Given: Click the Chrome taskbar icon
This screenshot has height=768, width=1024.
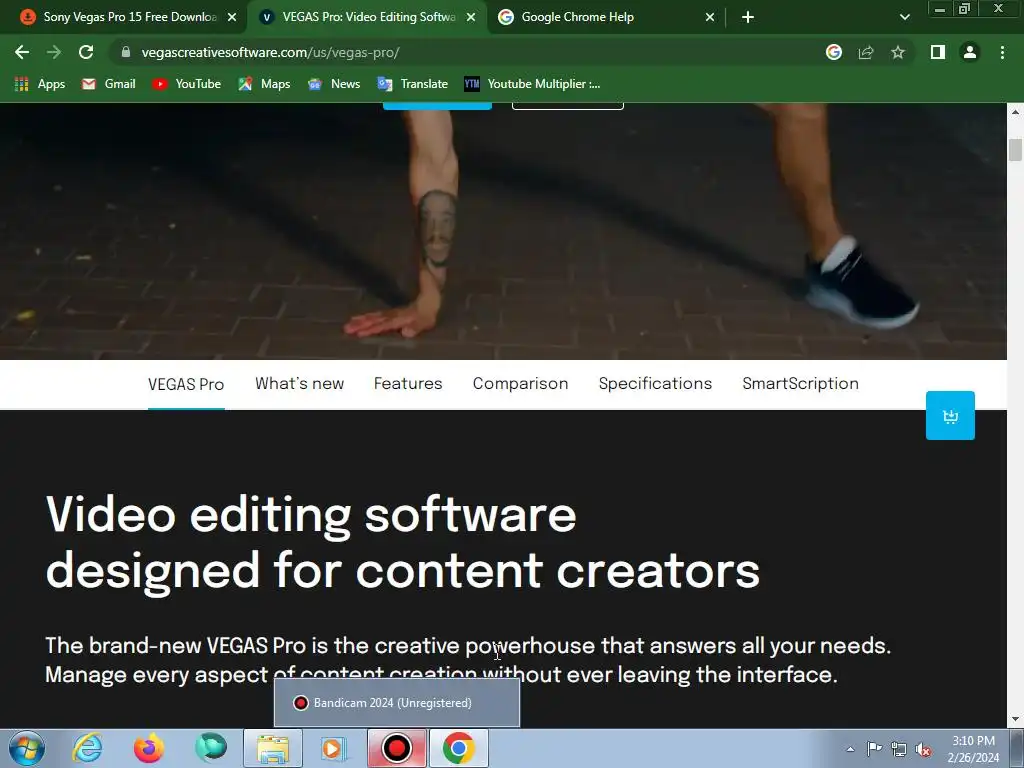Looking at the screenshot, I should coord(458,748).
